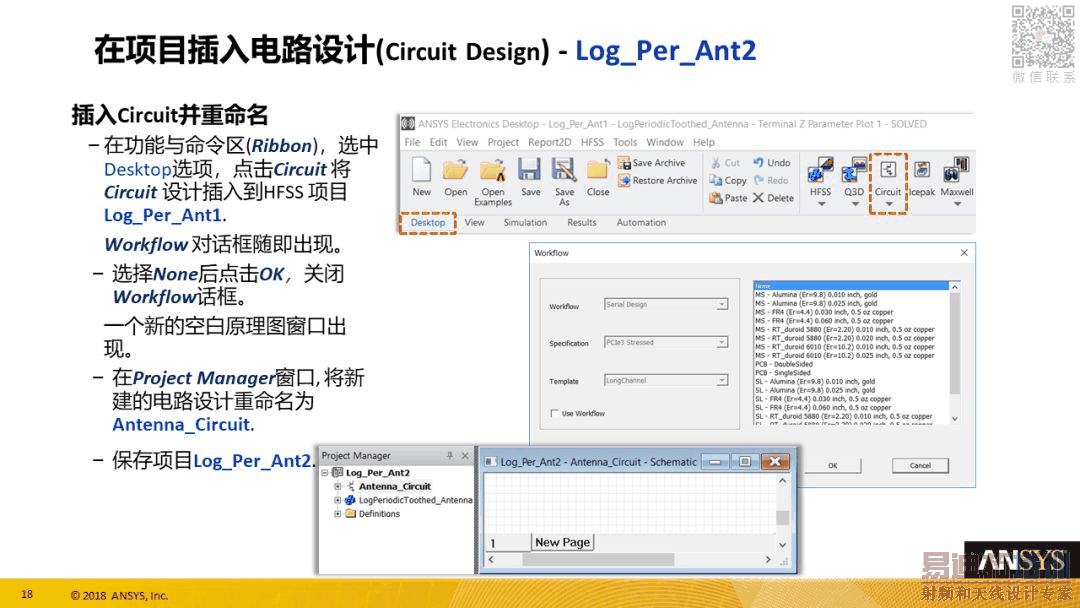1080x608 pixels.
Task: Switch to the Simulation ribbon tab
Action: [x=525, y=222]
